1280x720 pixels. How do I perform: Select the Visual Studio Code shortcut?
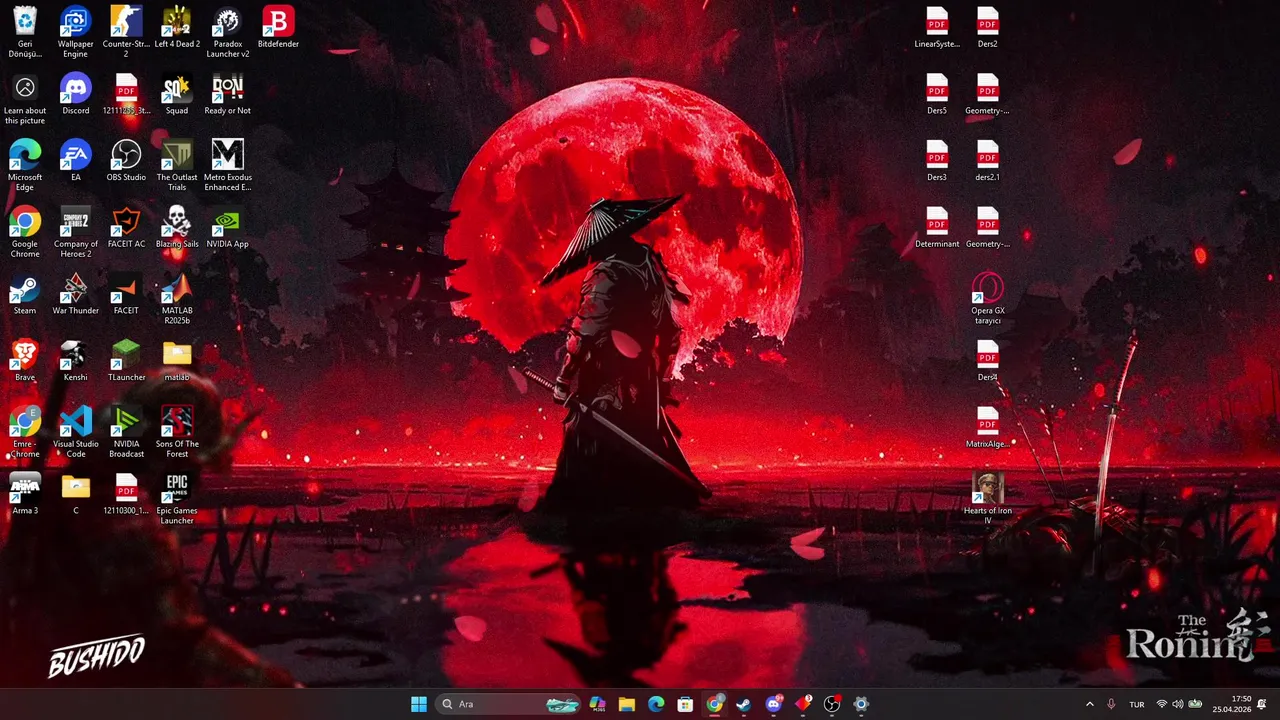point(76,433)
